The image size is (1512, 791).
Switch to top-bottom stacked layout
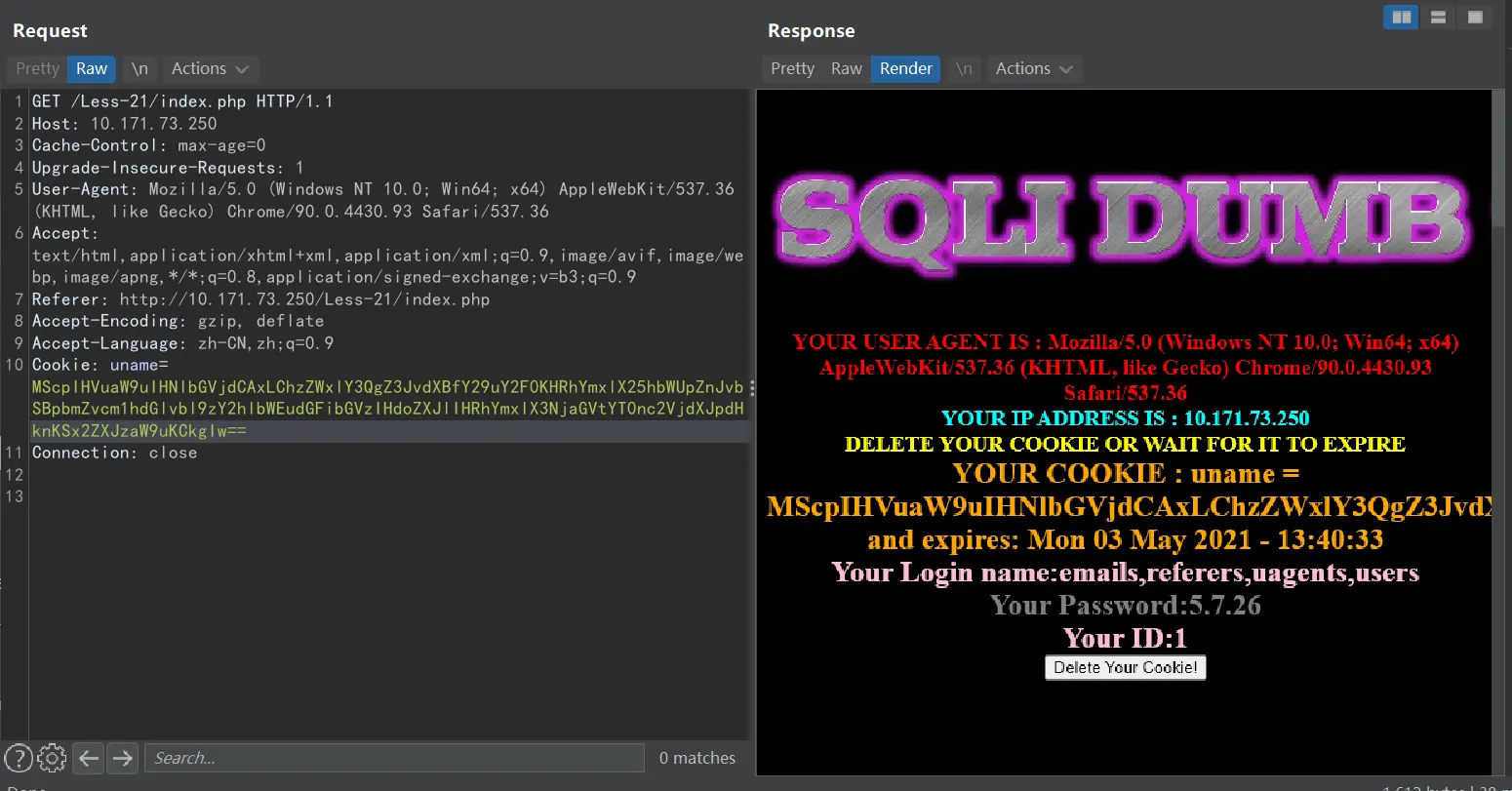coord(1438,17)
